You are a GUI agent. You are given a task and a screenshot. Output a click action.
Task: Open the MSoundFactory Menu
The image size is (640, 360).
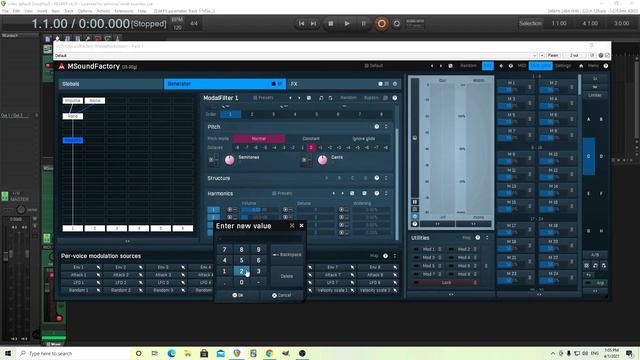pyautogui.click(x=593, y=66)
